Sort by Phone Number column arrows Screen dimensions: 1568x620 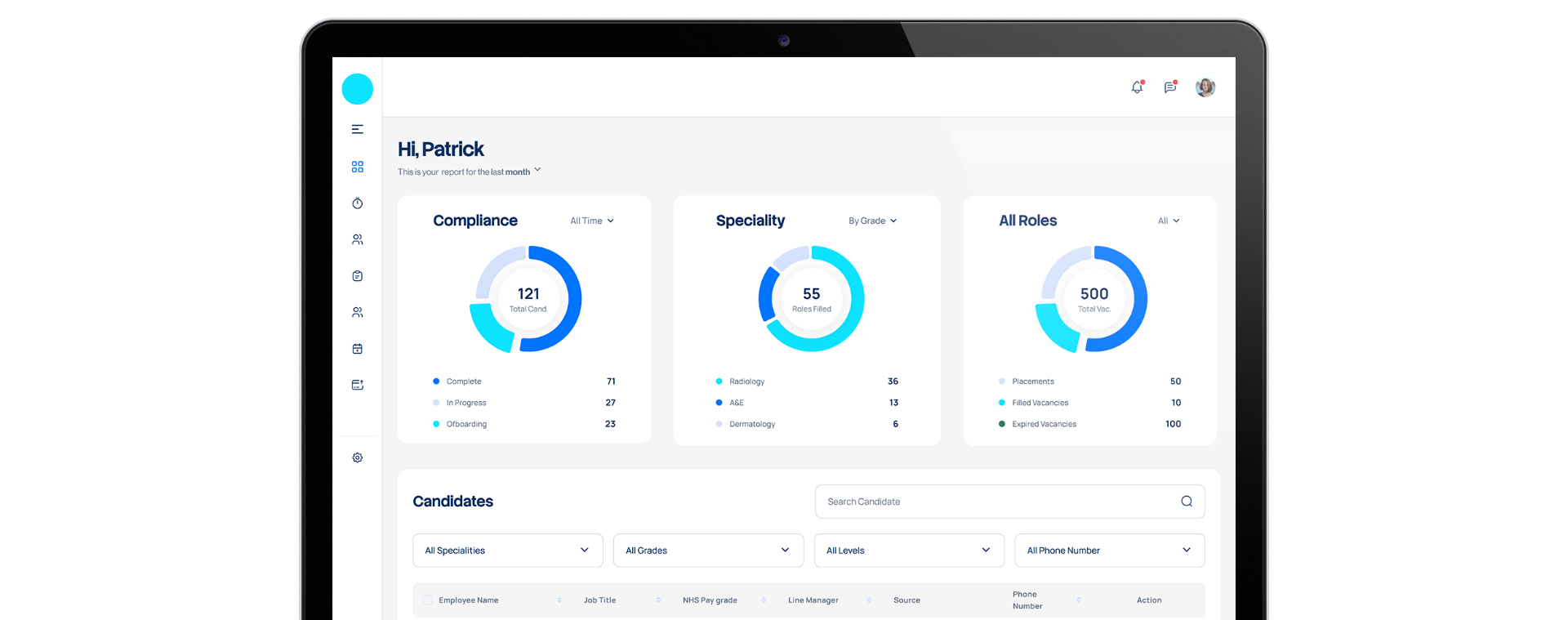pos(1079,600)
